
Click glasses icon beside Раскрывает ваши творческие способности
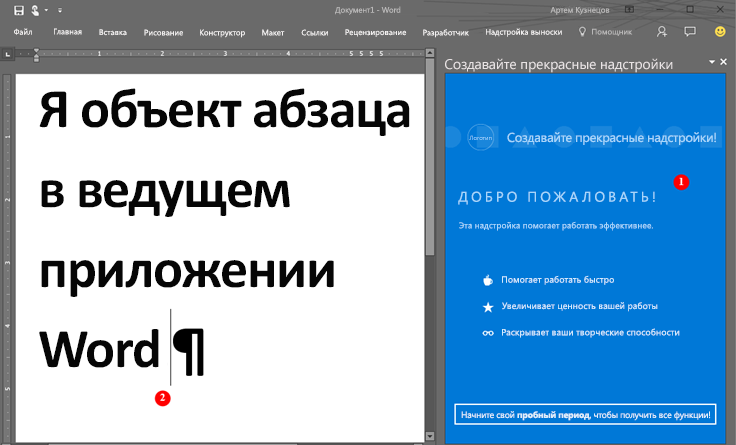[x=488, y=333]
